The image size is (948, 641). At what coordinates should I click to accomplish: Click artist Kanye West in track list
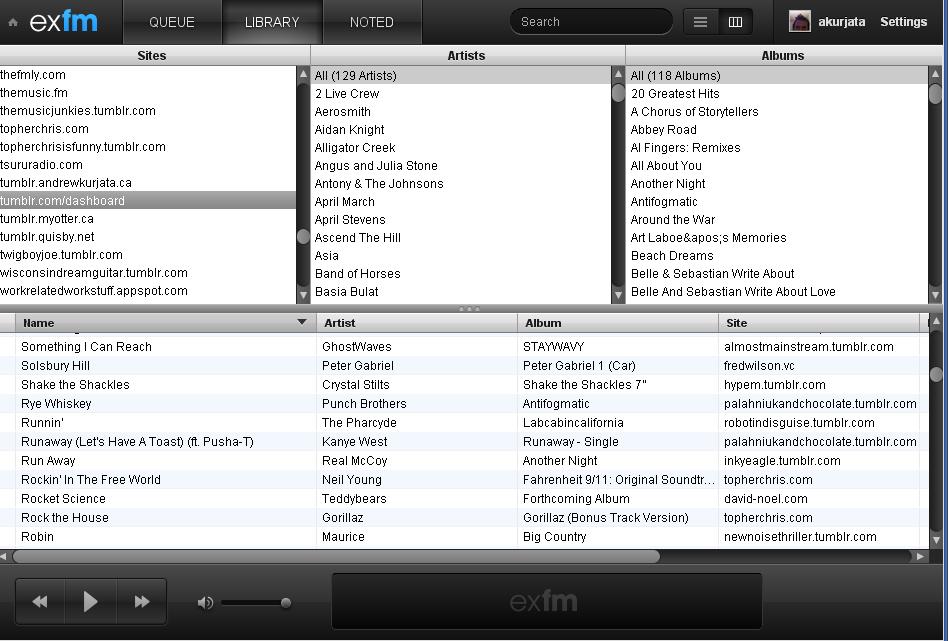coord(355,442)
